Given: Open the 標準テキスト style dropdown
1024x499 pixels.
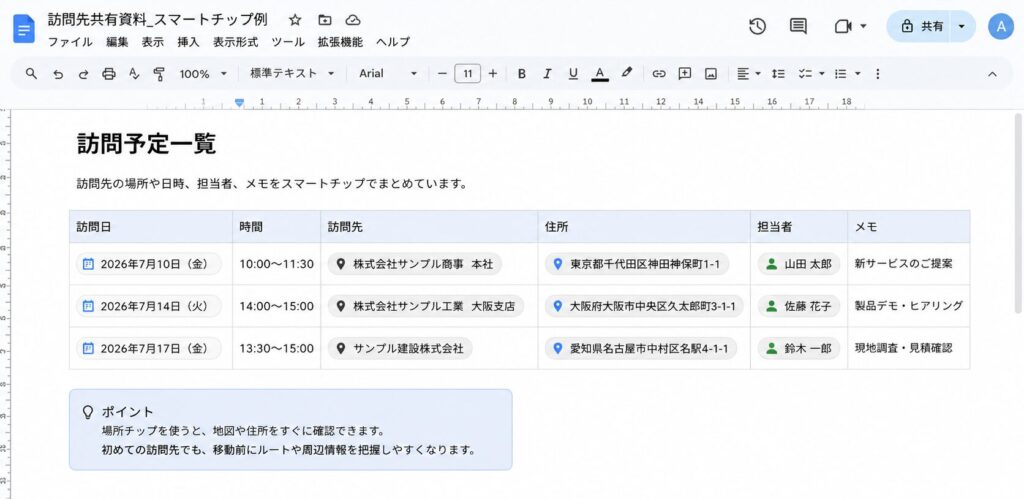Looking at the screenshot, I should tap(292, 74).
